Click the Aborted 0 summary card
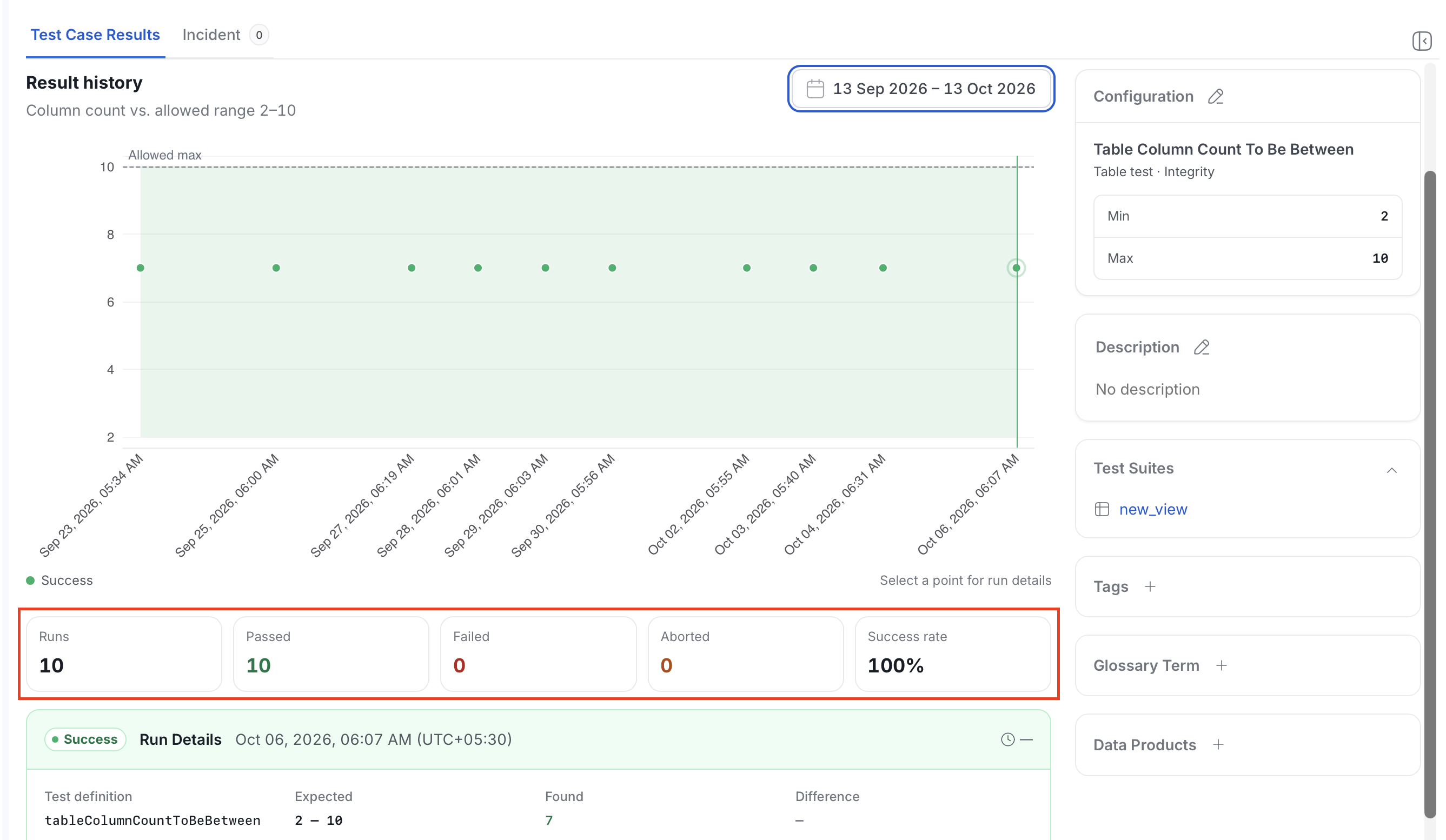This screenshot has height=840, width=1446. [745, 654]
